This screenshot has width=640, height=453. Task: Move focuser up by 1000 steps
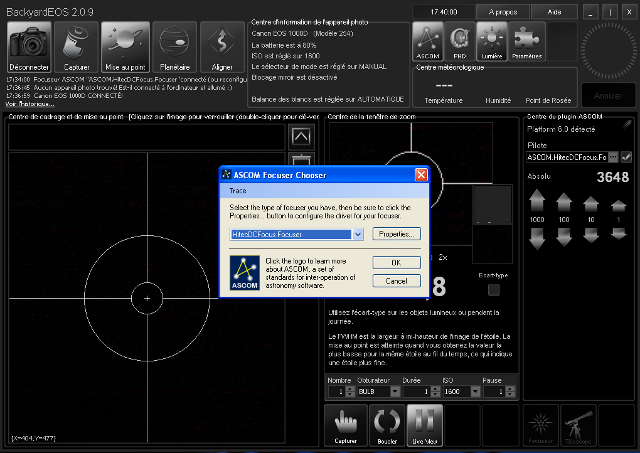(x=537, y=200)
